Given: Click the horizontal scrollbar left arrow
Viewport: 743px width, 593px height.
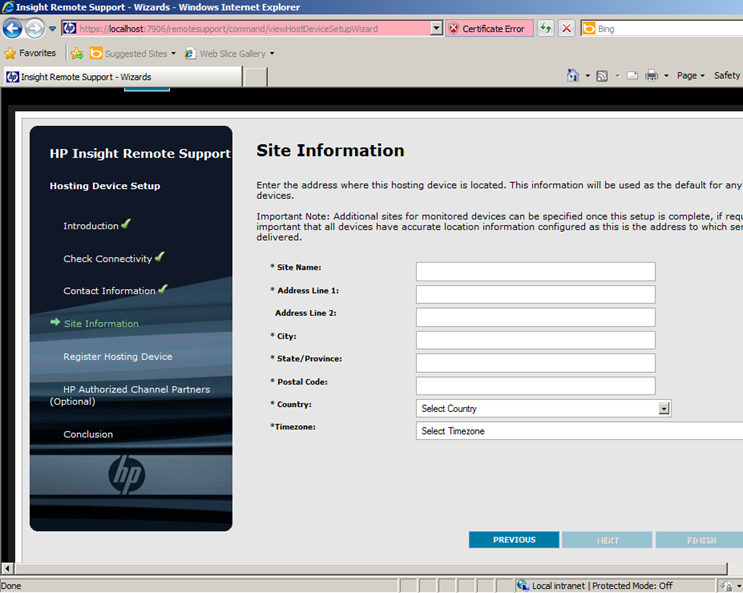Looking at the screenshot, I should click(8, 568).
